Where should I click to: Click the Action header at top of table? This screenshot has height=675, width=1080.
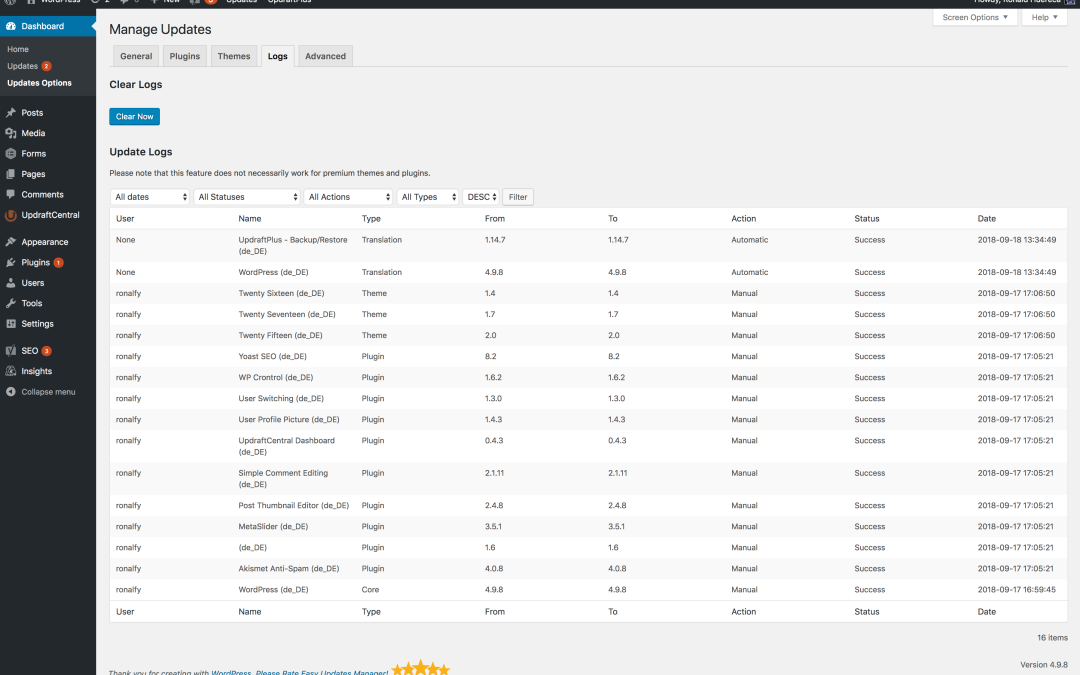743,218
